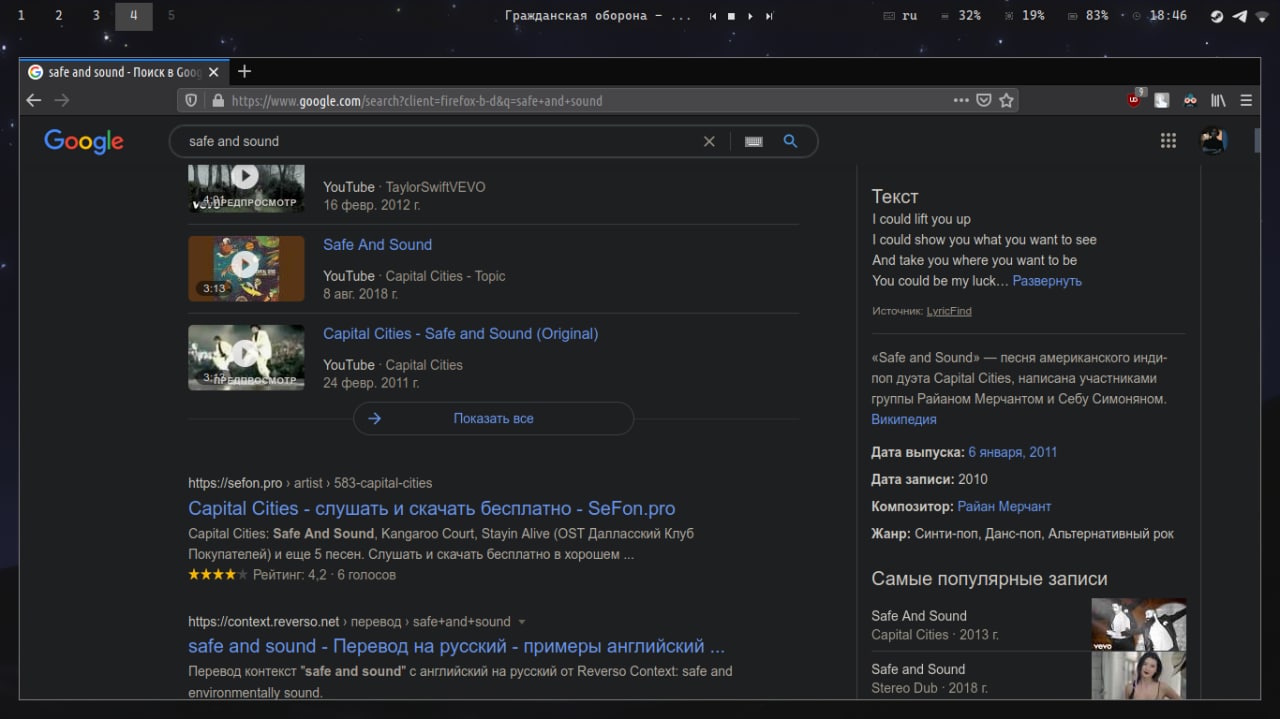1280x719 pixels.
Task: Submit search with magnifier icon
Action: (x=790, y=141)
